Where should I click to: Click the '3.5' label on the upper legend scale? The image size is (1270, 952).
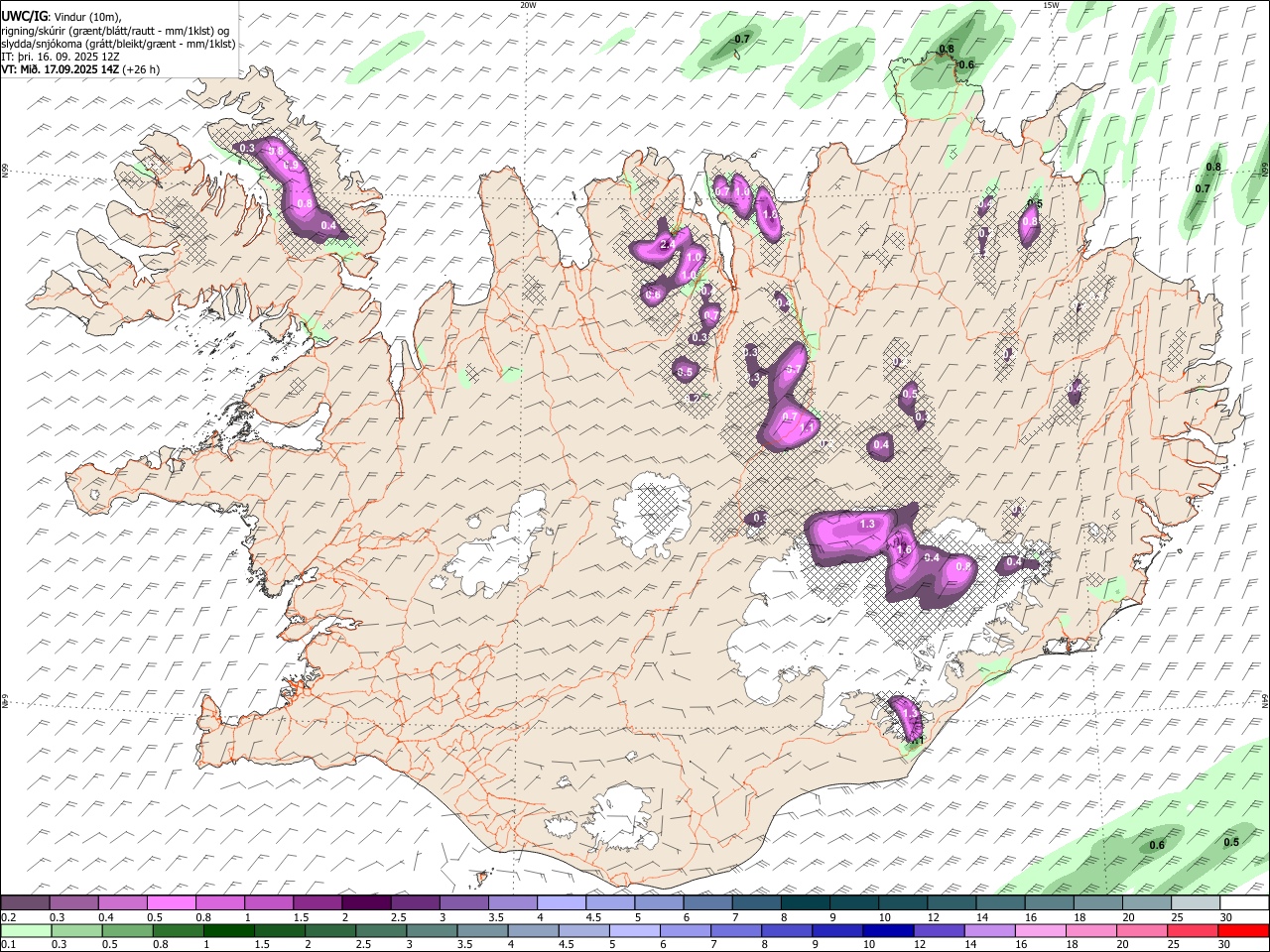[x=496, y=917]
